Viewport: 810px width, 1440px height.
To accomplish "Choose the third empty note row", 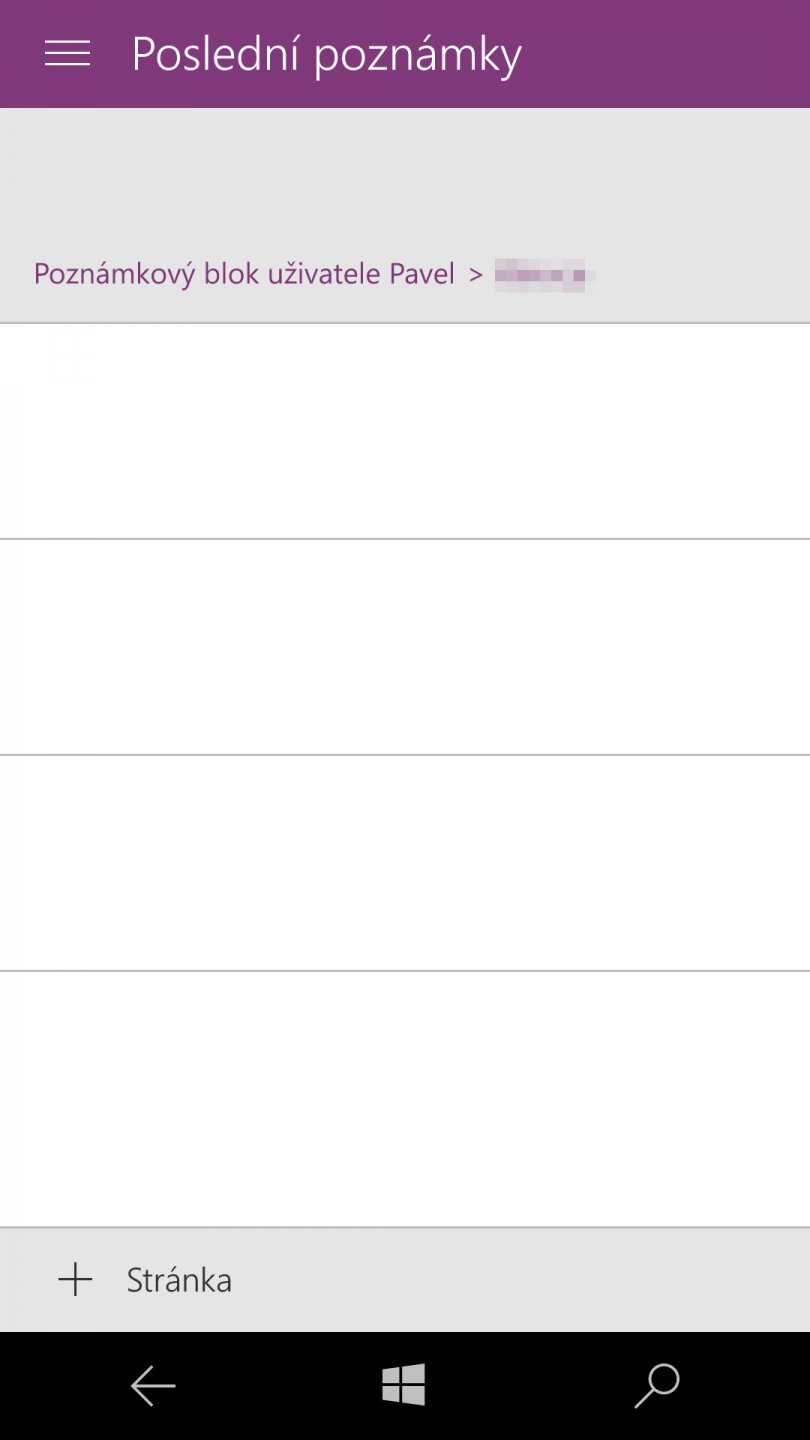I will tap(405, 862).
